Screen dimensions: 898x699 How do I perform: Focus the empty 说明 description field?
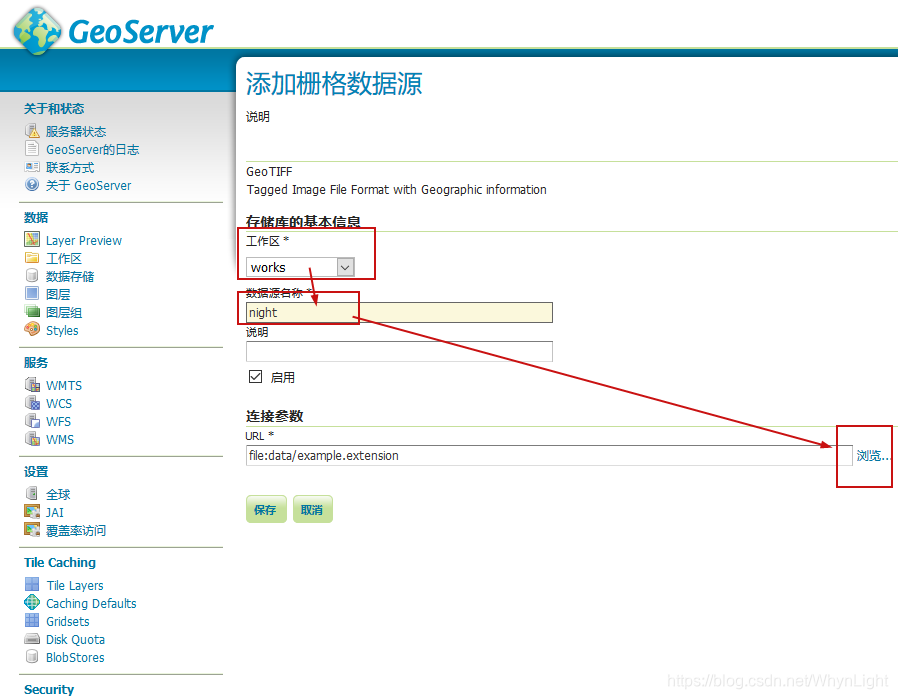399,352
